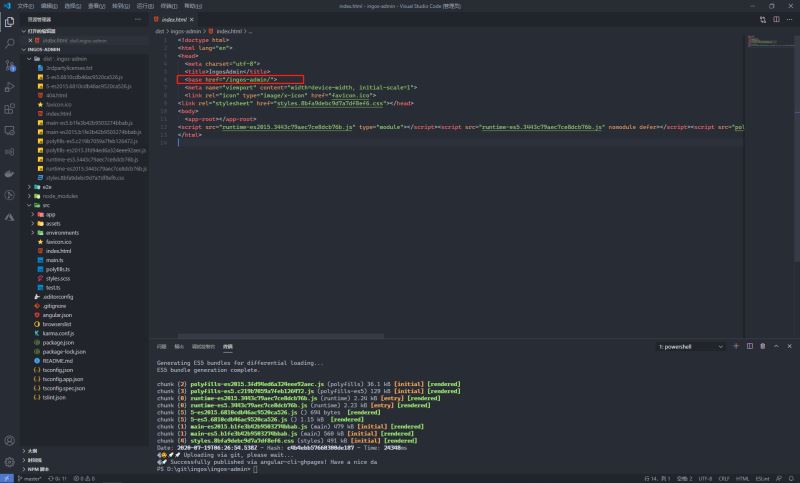Screen dimensions: 800x483
Task: Open angular.json in the file tree
Action: [x=58, y=314]
